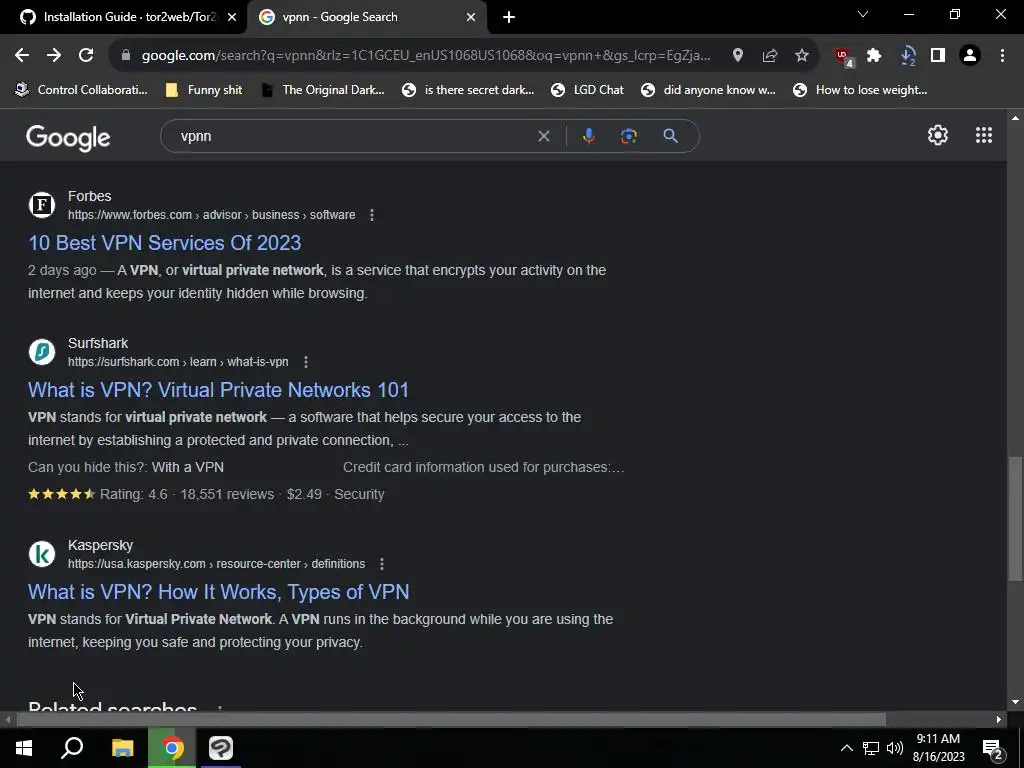Image resolution: width=1024 pixels, height=768 pixels.
Task: Click the Rating: 4.6 review text
Action: point(133,494)
